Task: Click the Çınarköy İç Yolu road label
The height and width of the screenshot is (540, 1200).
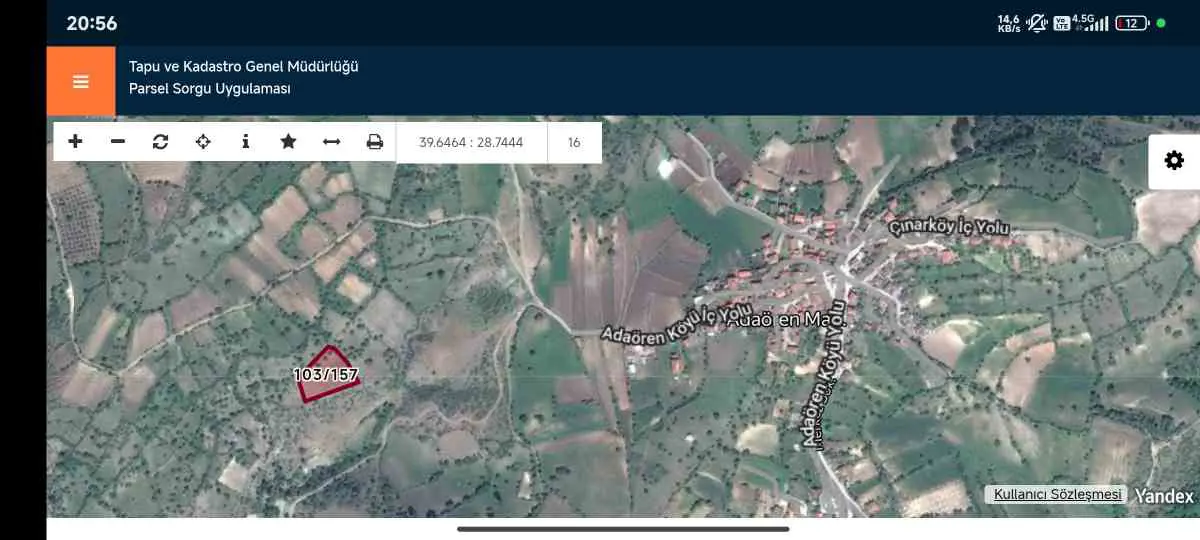Action: [949, 226]
